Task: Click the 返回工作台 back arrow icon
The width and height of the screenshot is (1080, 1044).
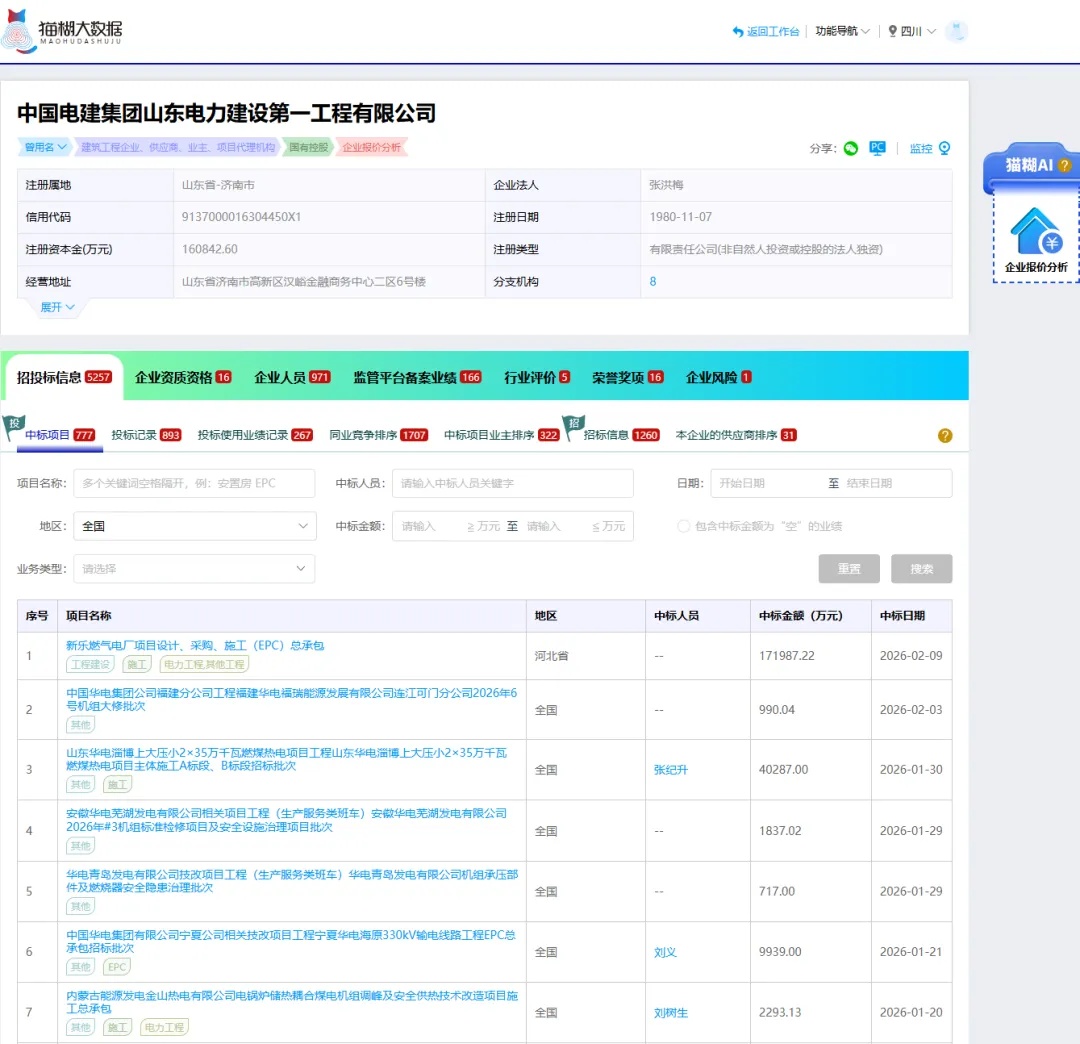Action: [738, 32]
